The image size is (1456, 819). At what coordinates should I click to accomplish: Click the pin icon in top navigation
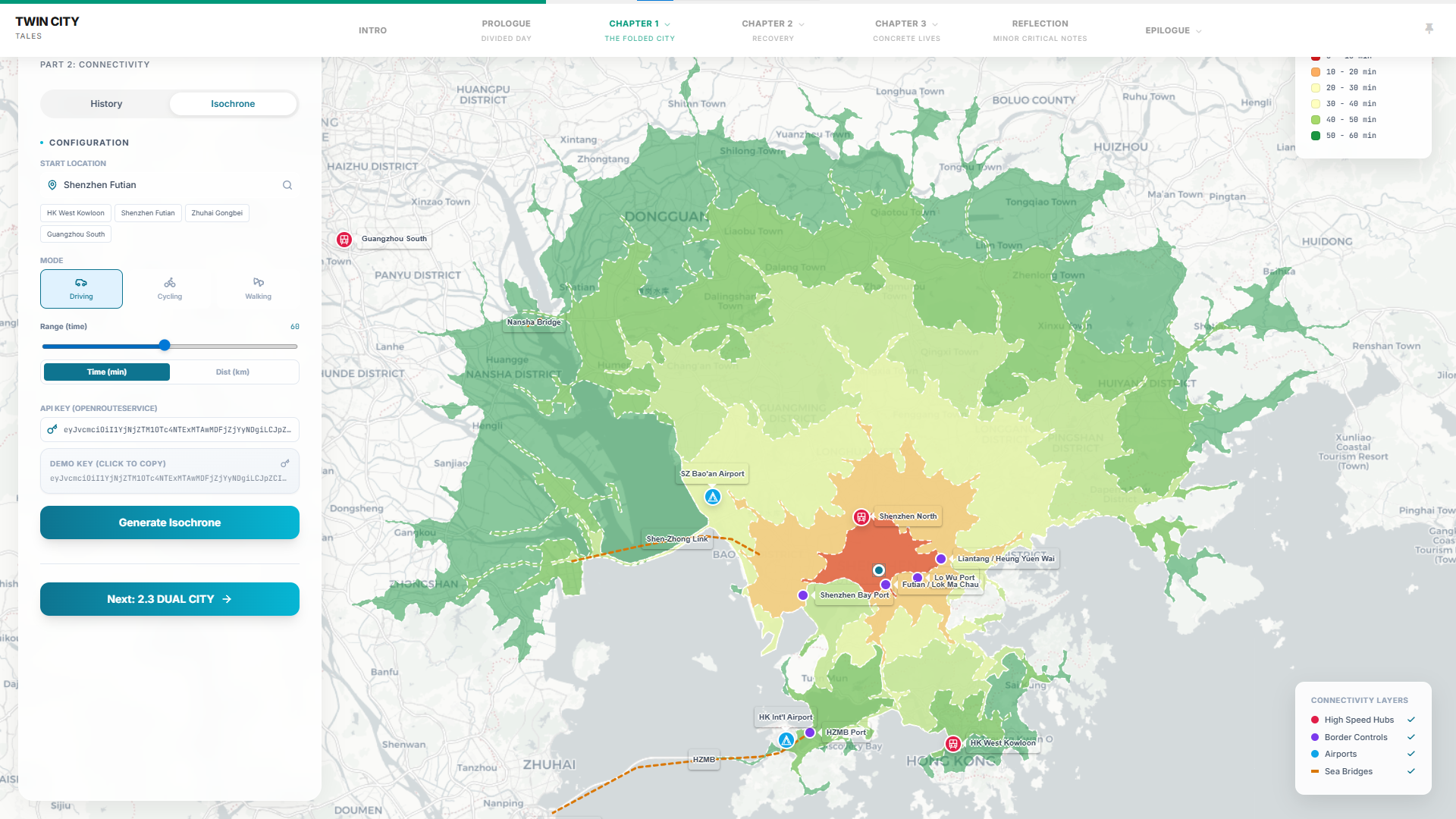tap(1429, 29)
